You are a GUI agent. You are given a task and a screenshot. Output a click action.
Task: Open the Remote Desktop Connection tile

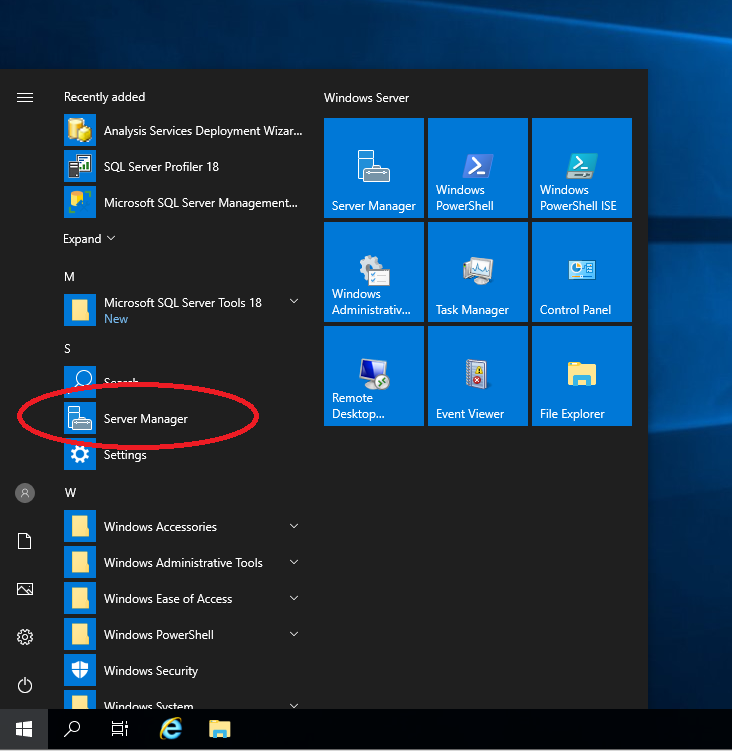point(374,376)
